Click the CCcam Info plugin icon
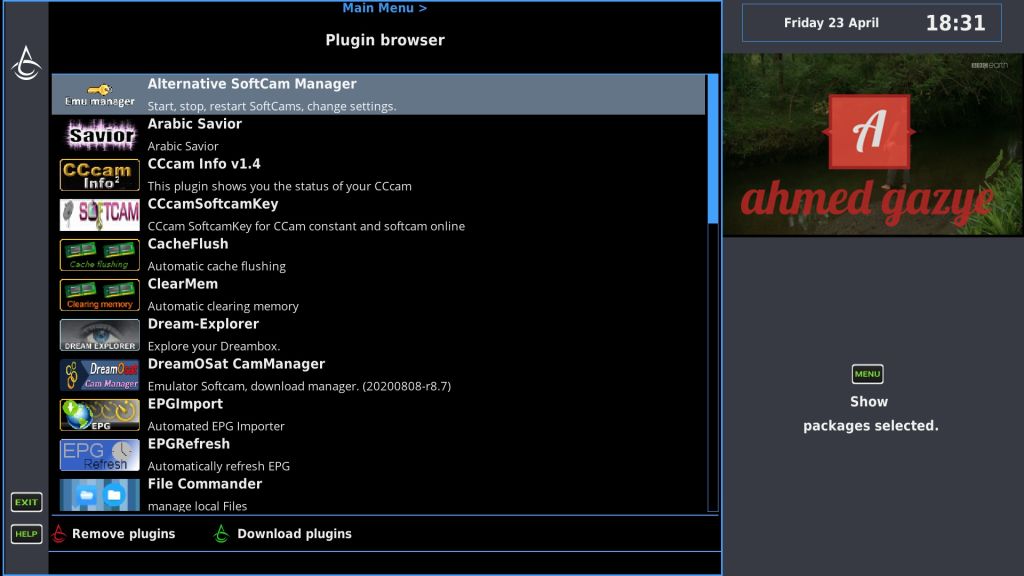The height and width of the screenshot is (576, 1024). coord(99,174)
